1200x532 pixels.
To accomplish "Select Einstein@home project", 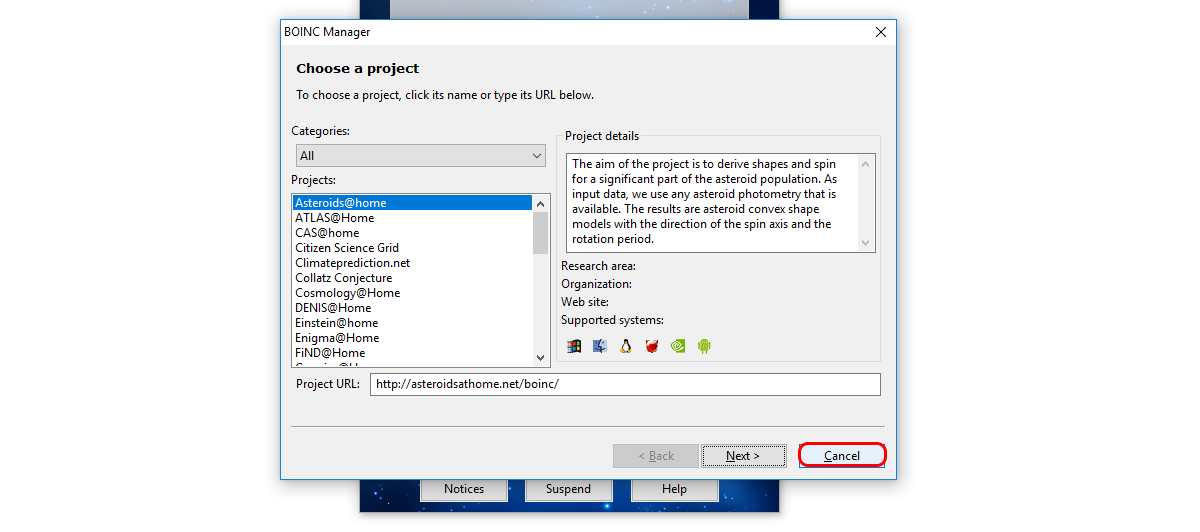I will point(413,323).
